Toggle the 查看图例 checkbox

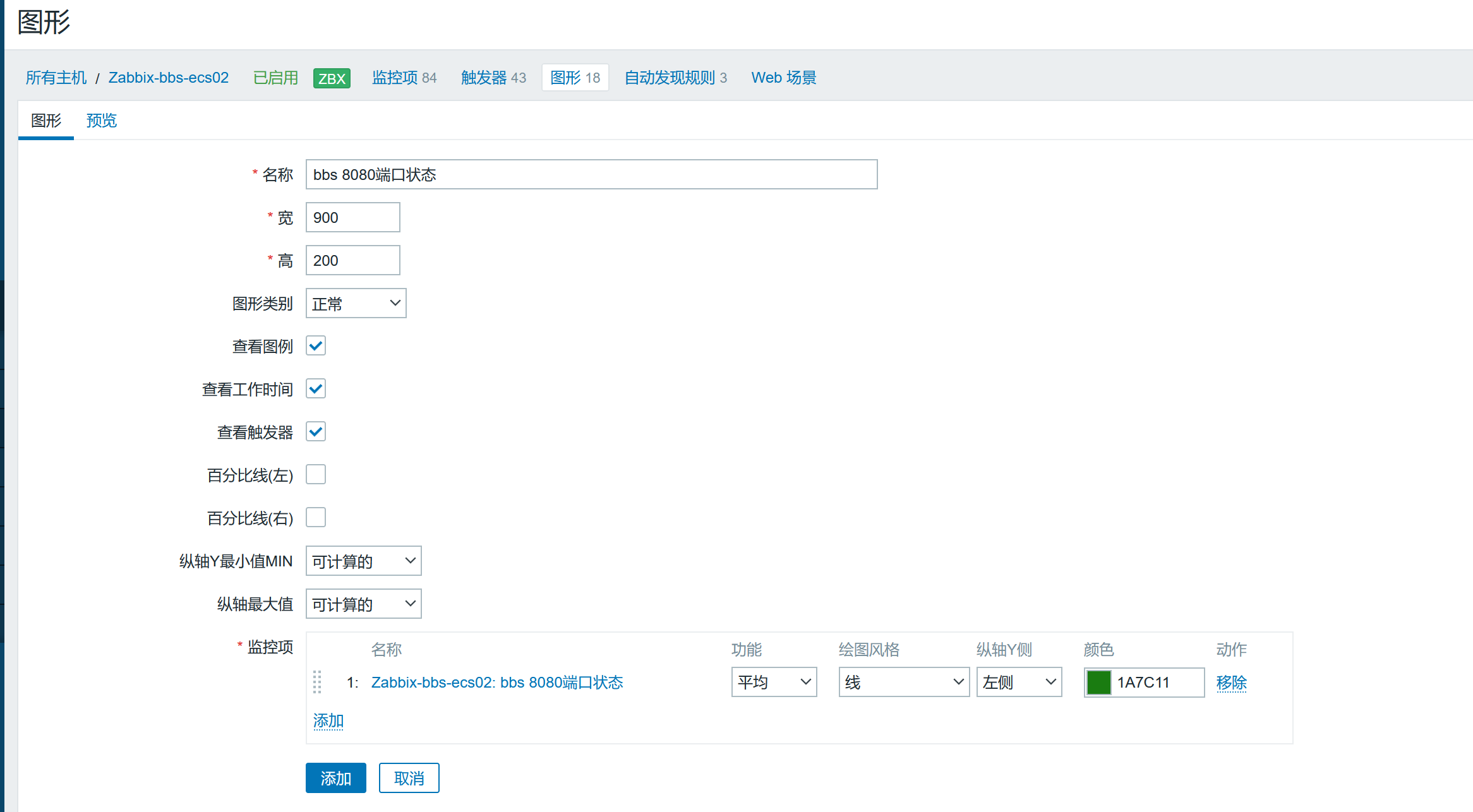[x=316, y=346]
